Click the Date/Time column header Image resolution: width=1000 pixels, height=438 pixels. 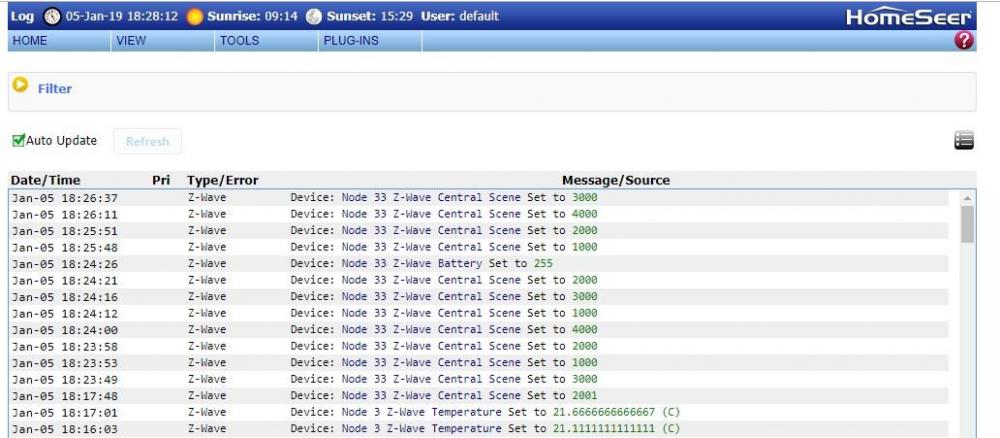[44, 180]
